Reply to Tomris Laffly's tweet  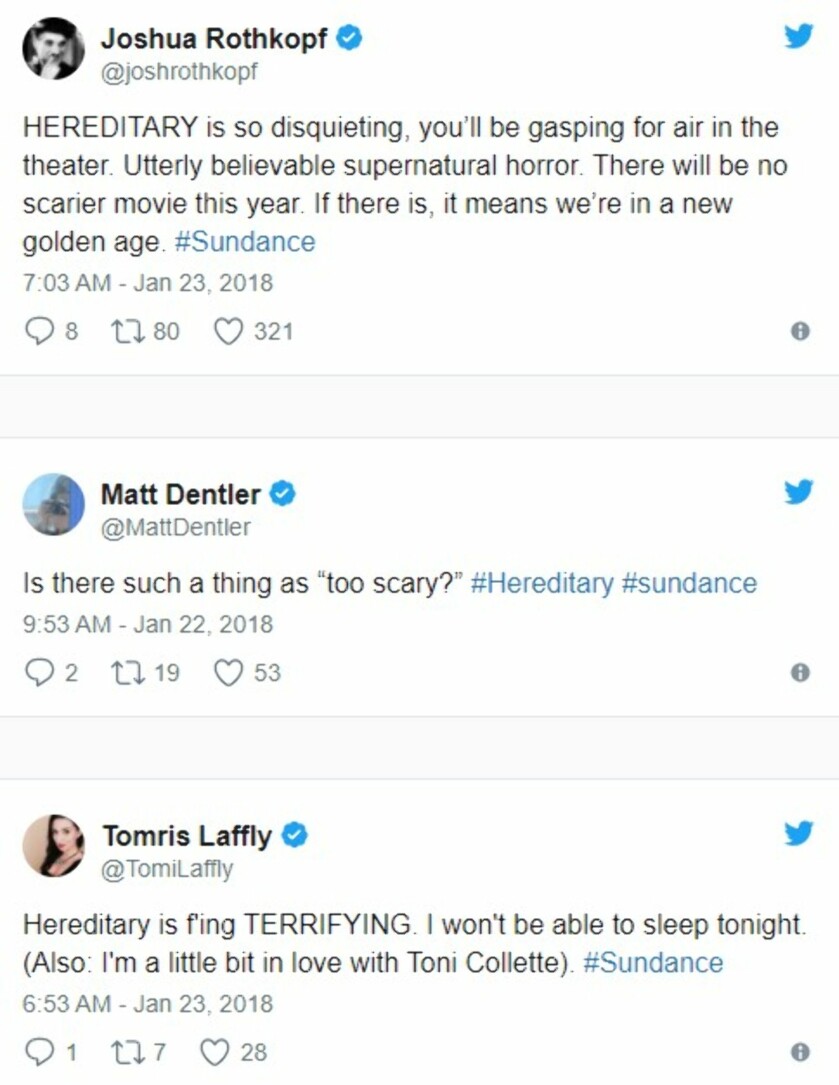tap(39, 1052)
